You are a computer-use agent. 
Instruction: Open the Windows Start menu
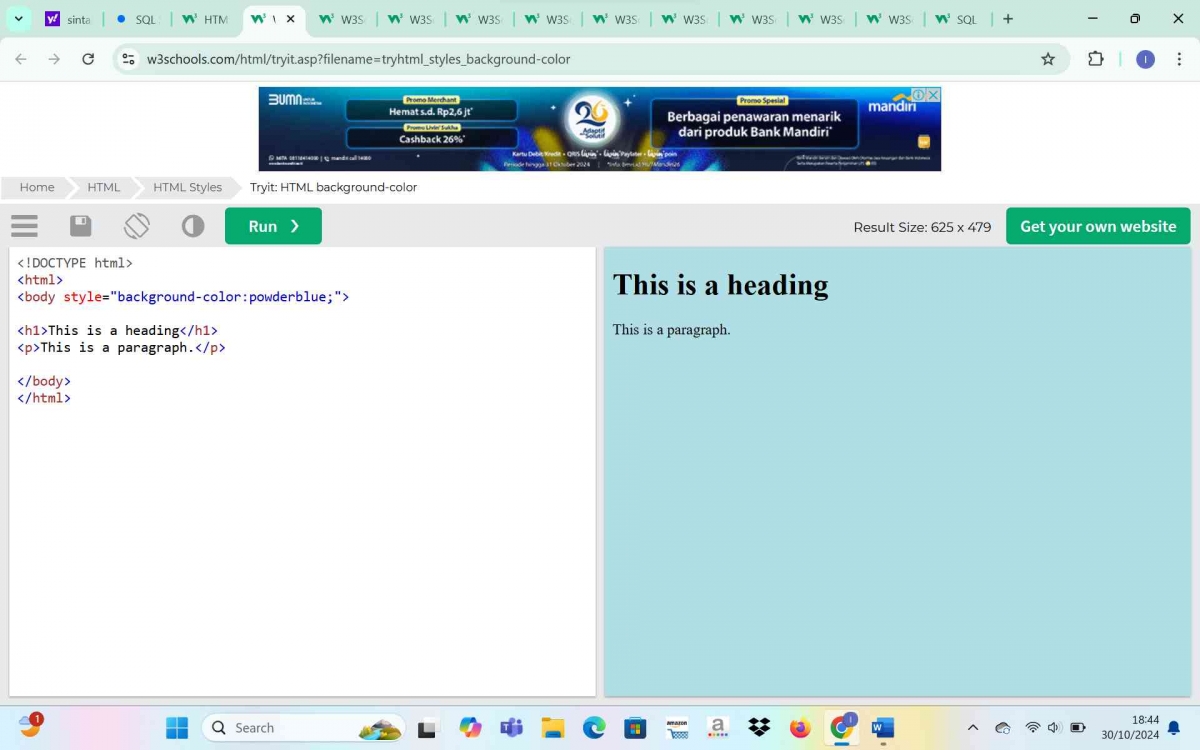[x=177, y=727]
